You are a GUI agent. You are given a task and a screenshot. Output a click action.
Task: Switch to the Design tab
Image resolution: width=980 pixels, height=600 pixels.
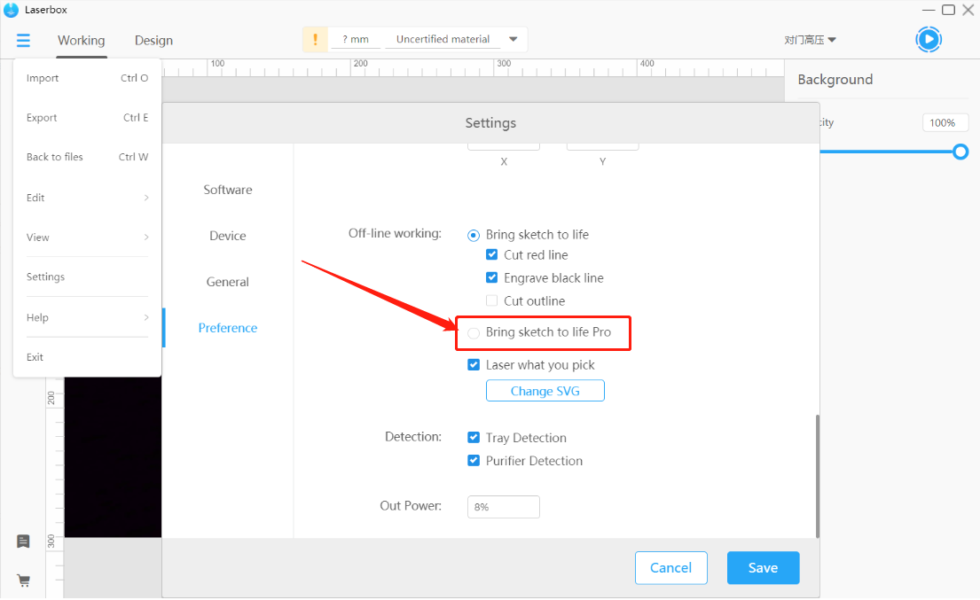tap(154, 41)
